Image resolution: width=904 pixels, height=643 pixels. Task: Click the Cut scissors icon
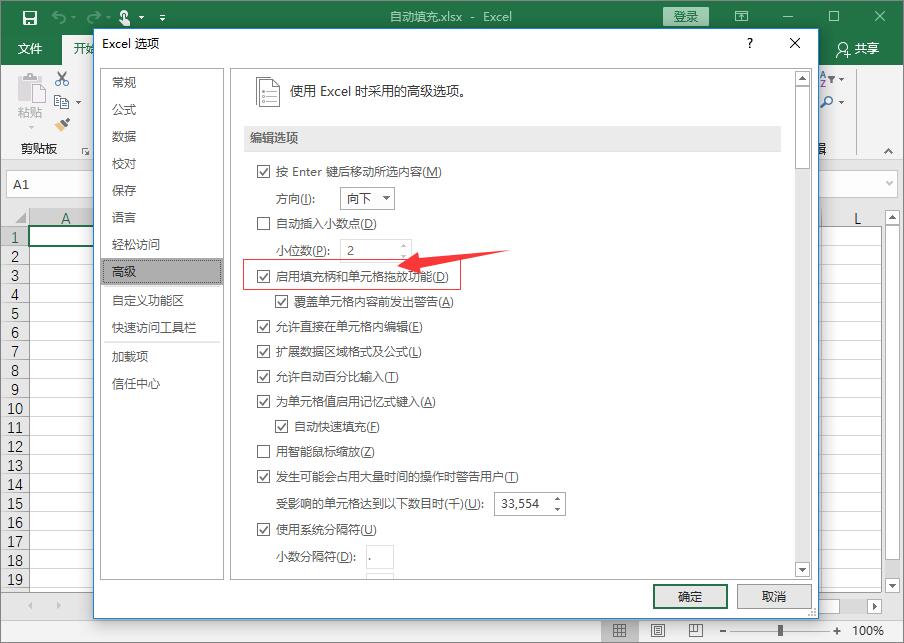click(x=62, y=79)
